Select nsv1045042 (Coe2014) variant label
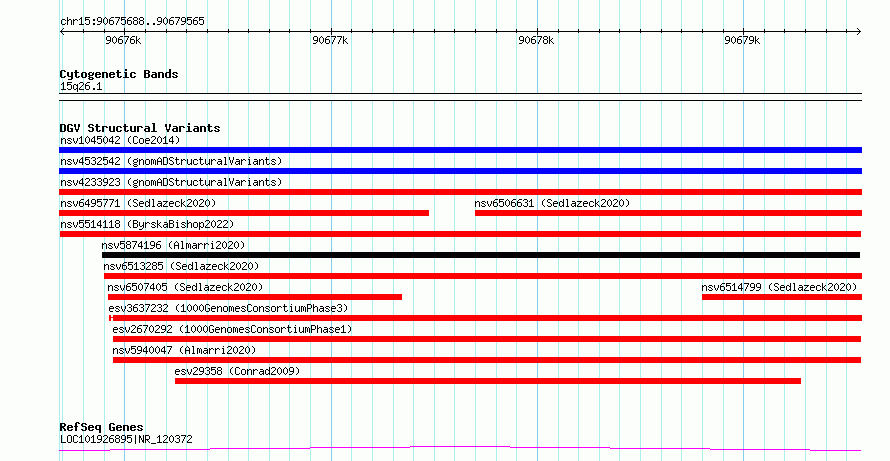Image resolution: width=890 pixels, height=461 pixels. pos(120,140)
